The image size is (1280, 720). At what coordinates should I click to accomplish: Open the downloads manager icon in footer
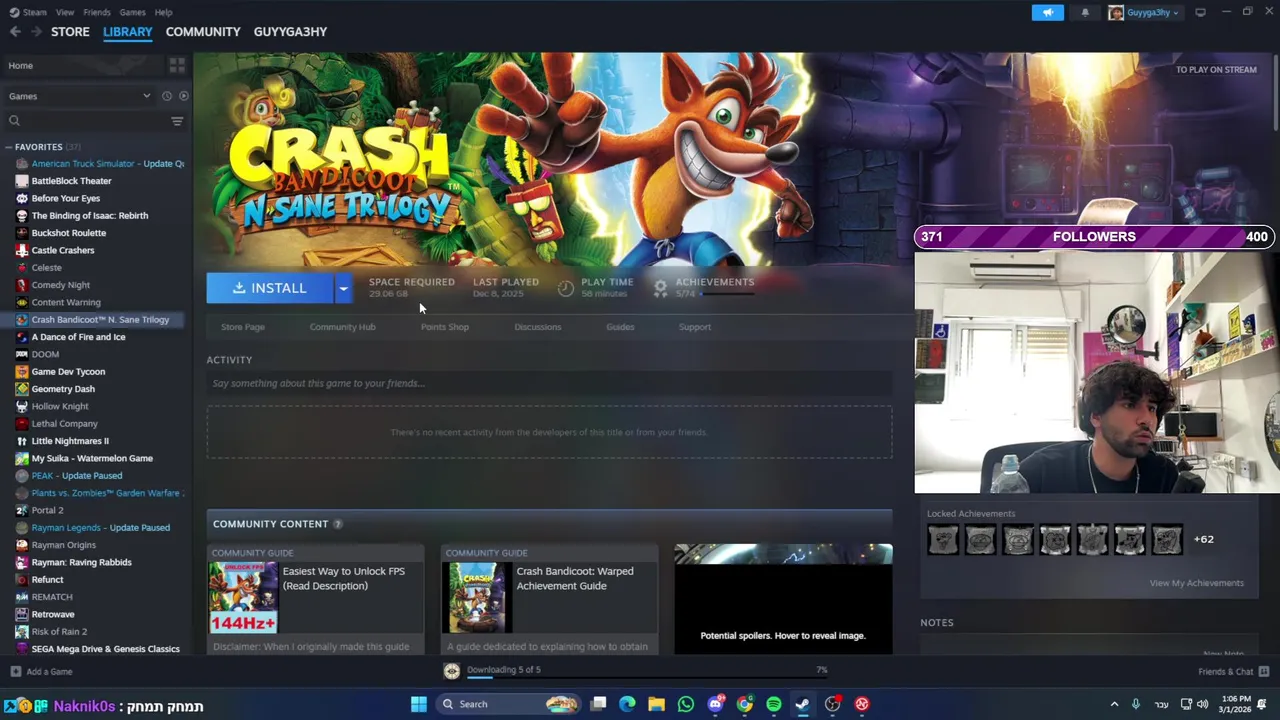point(452,671)
